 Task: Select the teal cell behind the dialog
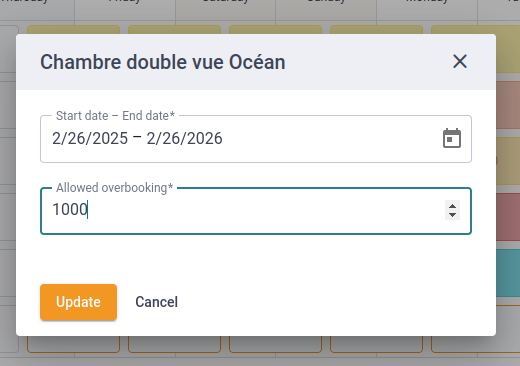click(508, 273)
